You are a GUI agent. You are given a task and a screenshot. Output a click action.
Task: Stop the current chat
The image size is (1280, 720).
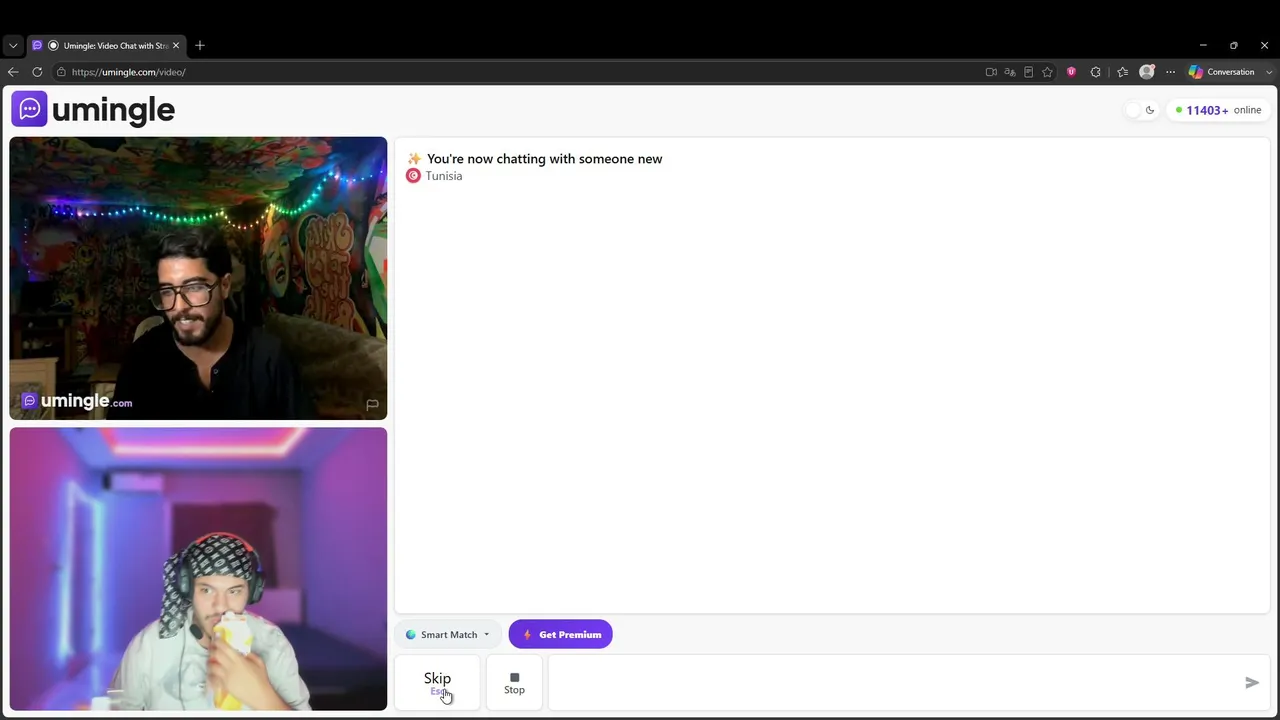coord(514,683)
